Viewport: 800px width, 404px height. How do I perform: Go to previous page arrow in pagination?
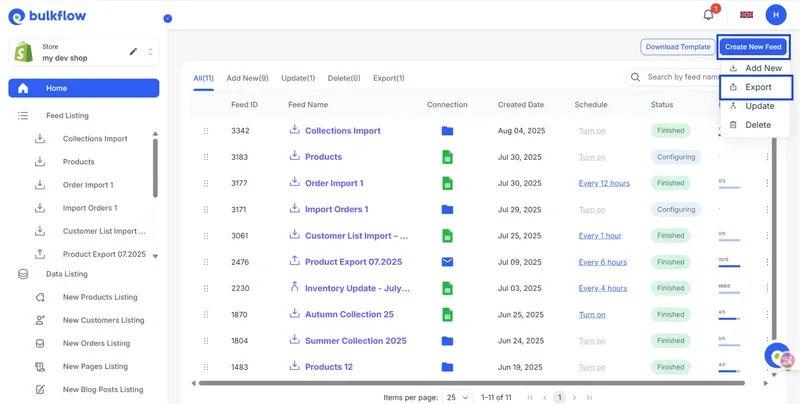545,397
